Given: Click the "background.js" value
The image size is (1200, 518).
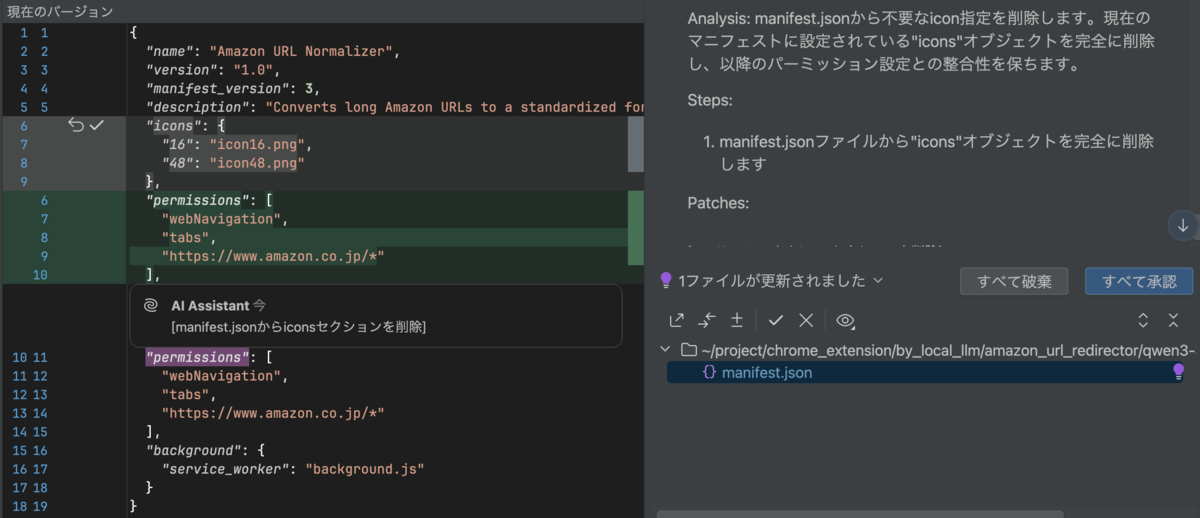Looking at the screenshot, I should (x=365, y=468).
